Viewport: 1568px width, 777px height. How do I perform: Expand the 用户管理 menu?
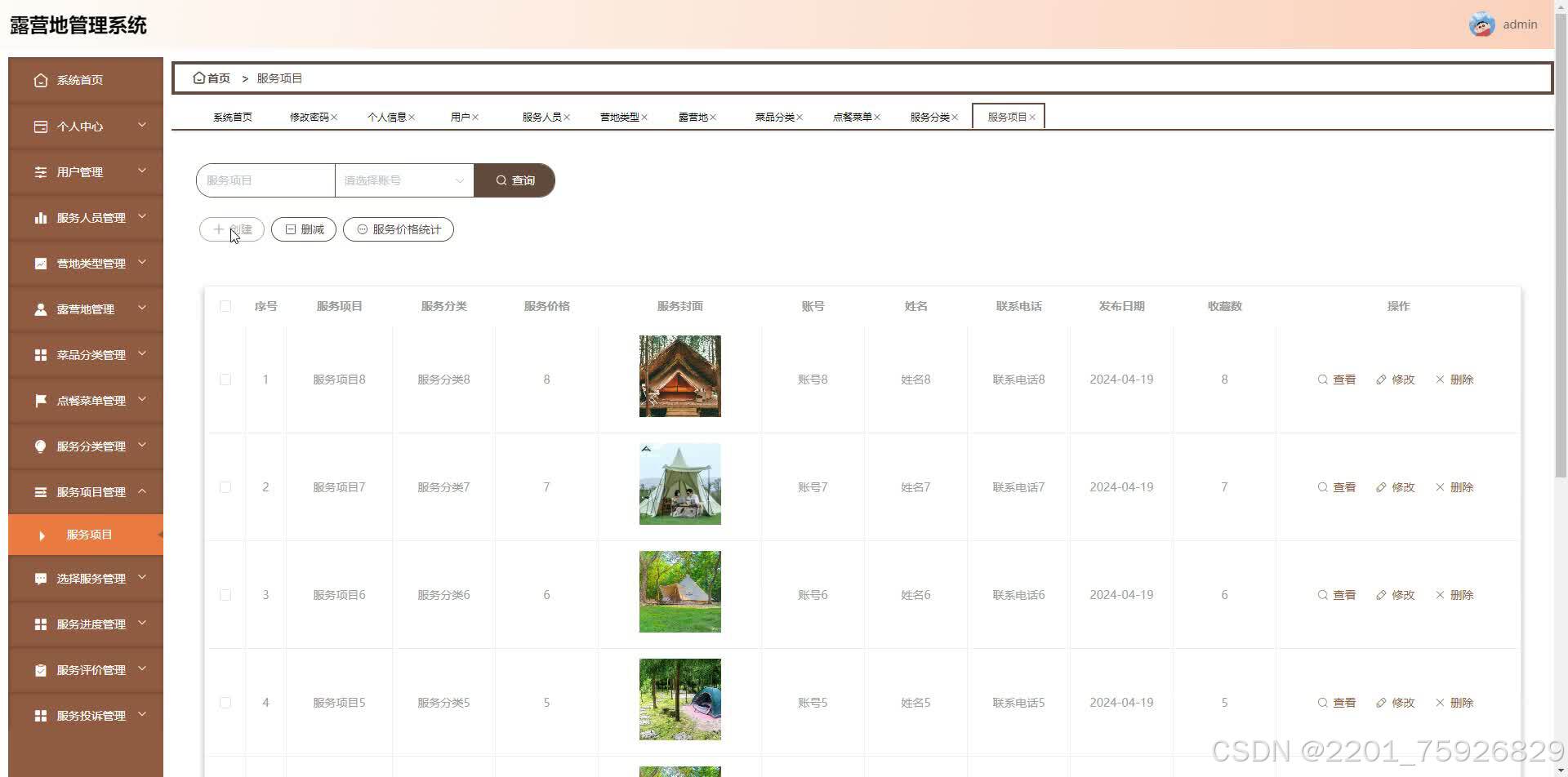point(142,171)
